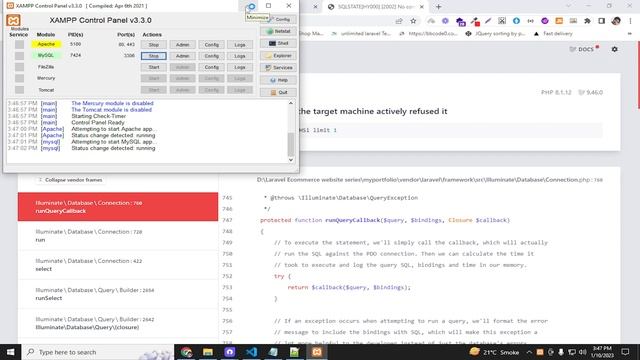Image resolution: width=640 pixels, height=360 pixels.
Task: Click XAMPP log scroll down arrow
Action: tap(291, 160)
